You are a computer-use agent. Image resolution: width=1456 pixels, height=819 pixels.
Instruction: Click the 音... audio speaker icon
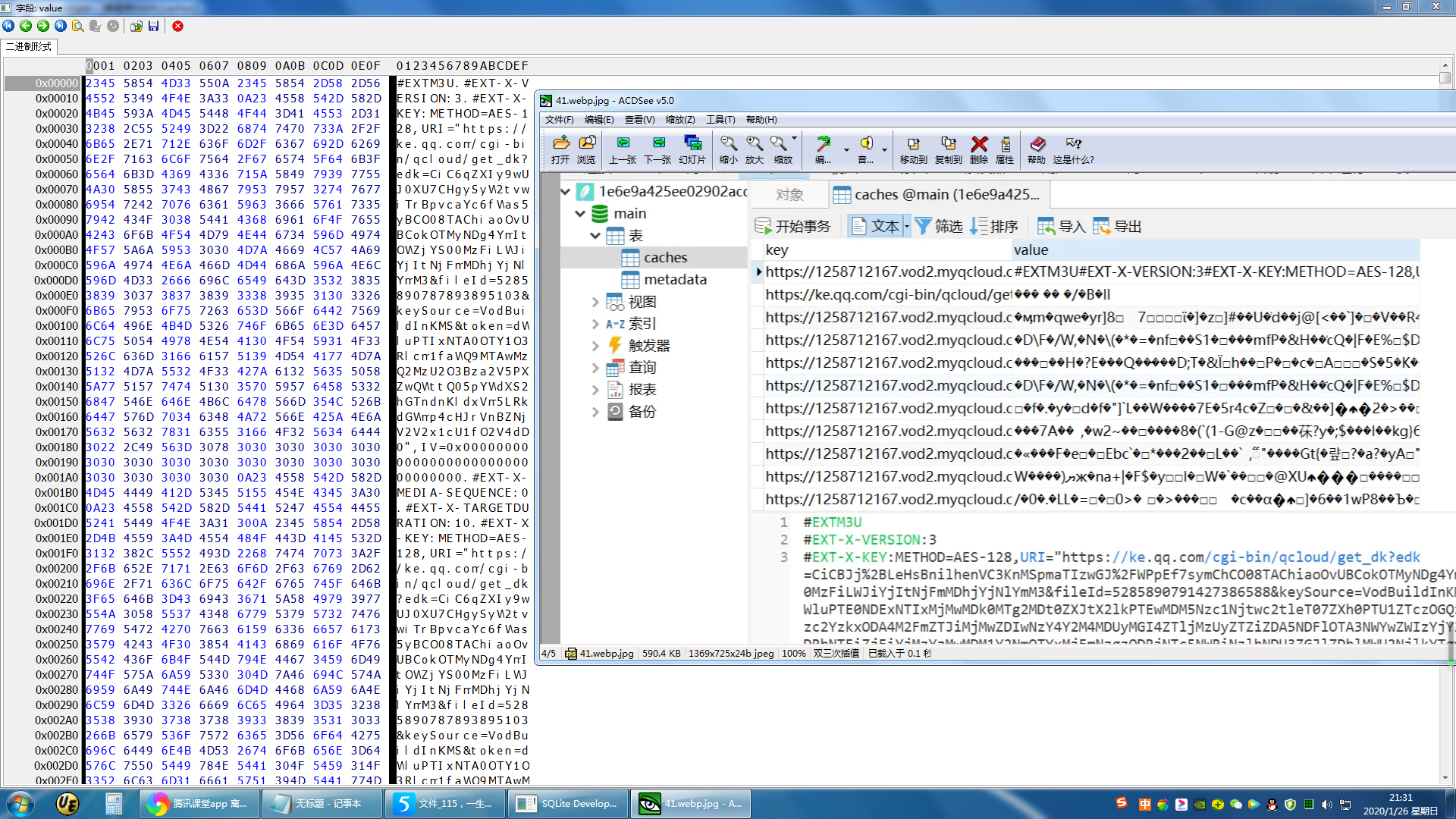[865, 149]
